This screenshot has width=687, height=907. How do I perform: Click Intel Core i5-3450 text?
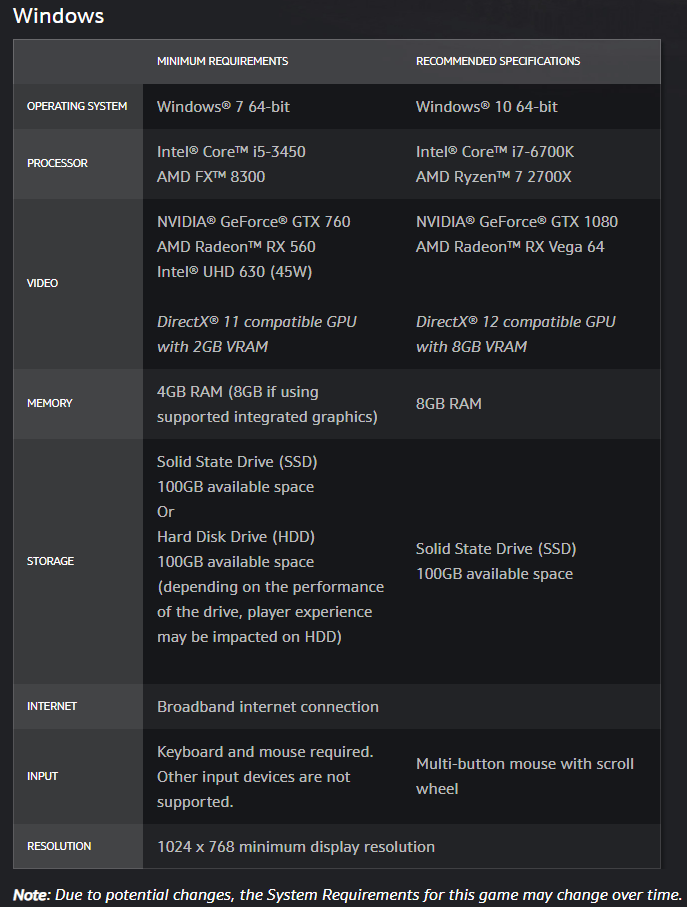pos(231,152)
